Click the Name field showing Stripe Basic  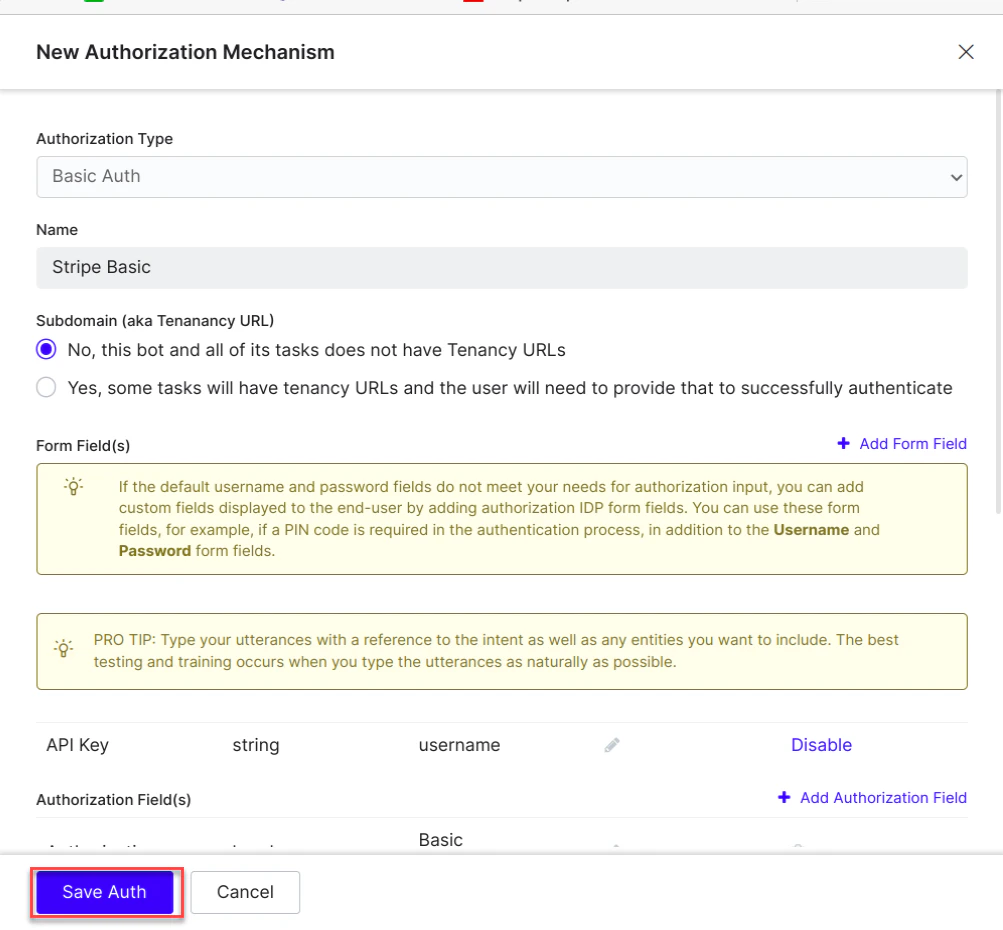[501, 267]
